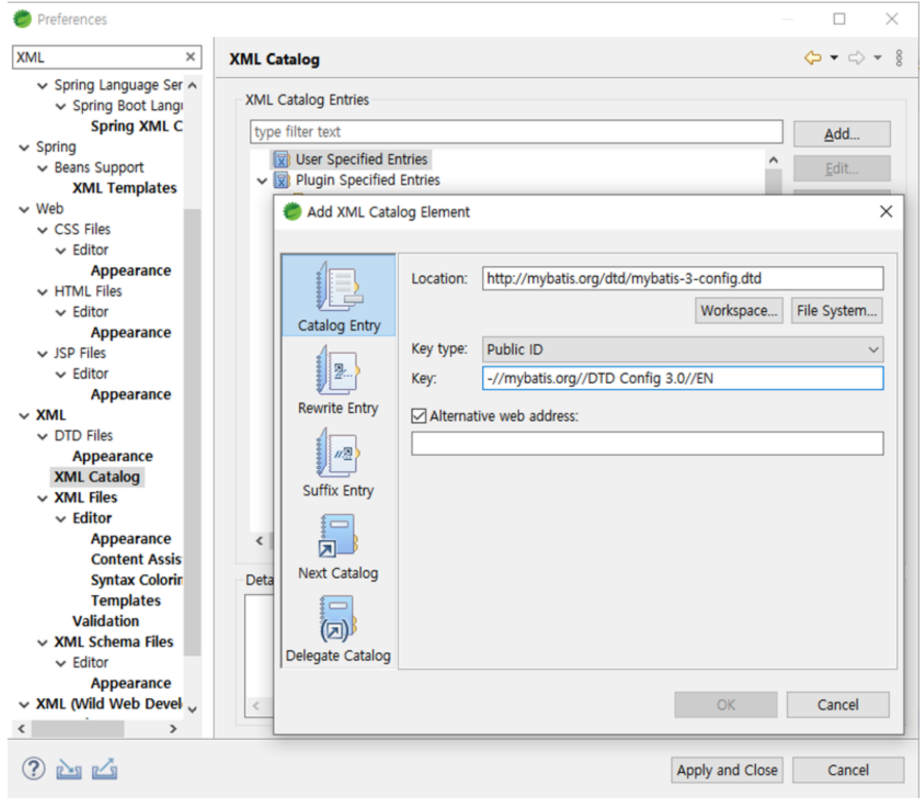The width and height of the screenshot is (921, 802).
Task: Open the forward history dropdown arrow
Action: point(877,58)
